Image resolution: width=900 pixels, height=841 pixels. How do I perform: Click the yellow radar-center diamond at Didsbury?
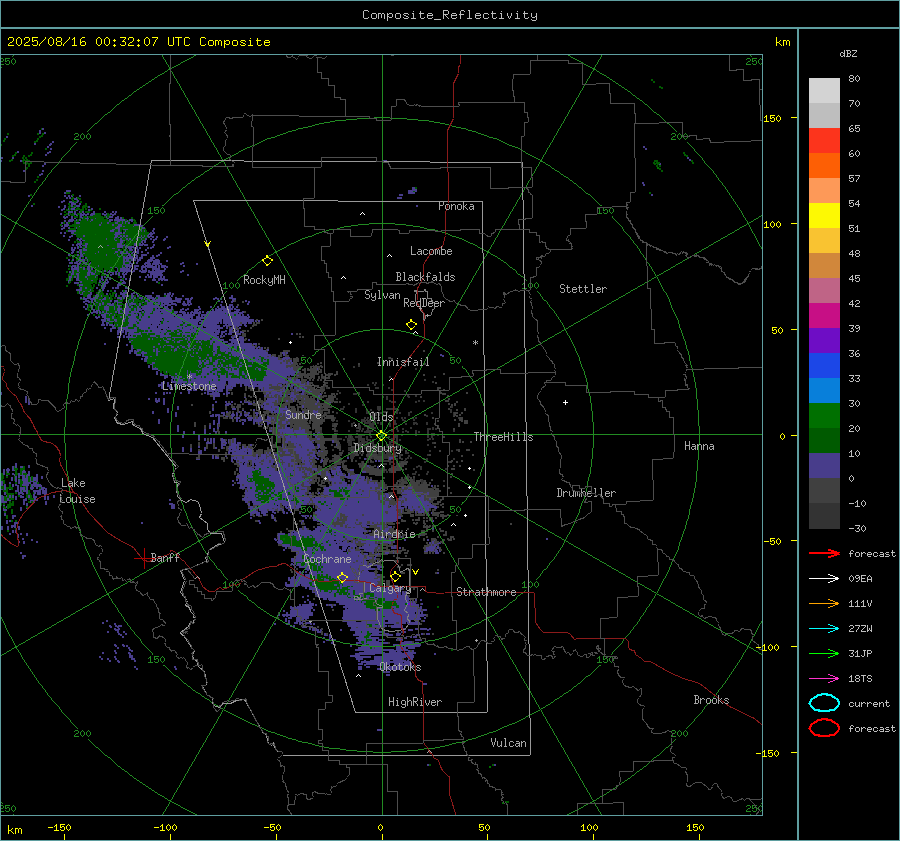[x=381, y=436]
